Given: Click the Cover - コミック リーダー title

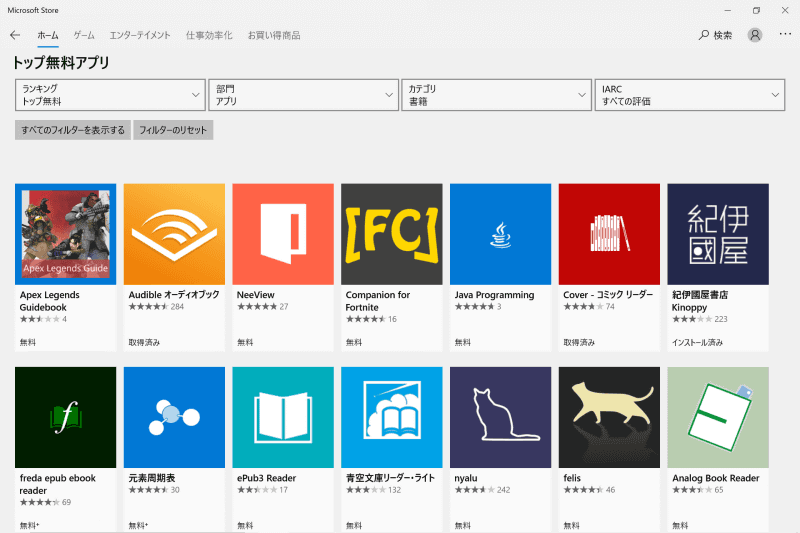Looking at the screenshot, I should click(x=608, y=295).
